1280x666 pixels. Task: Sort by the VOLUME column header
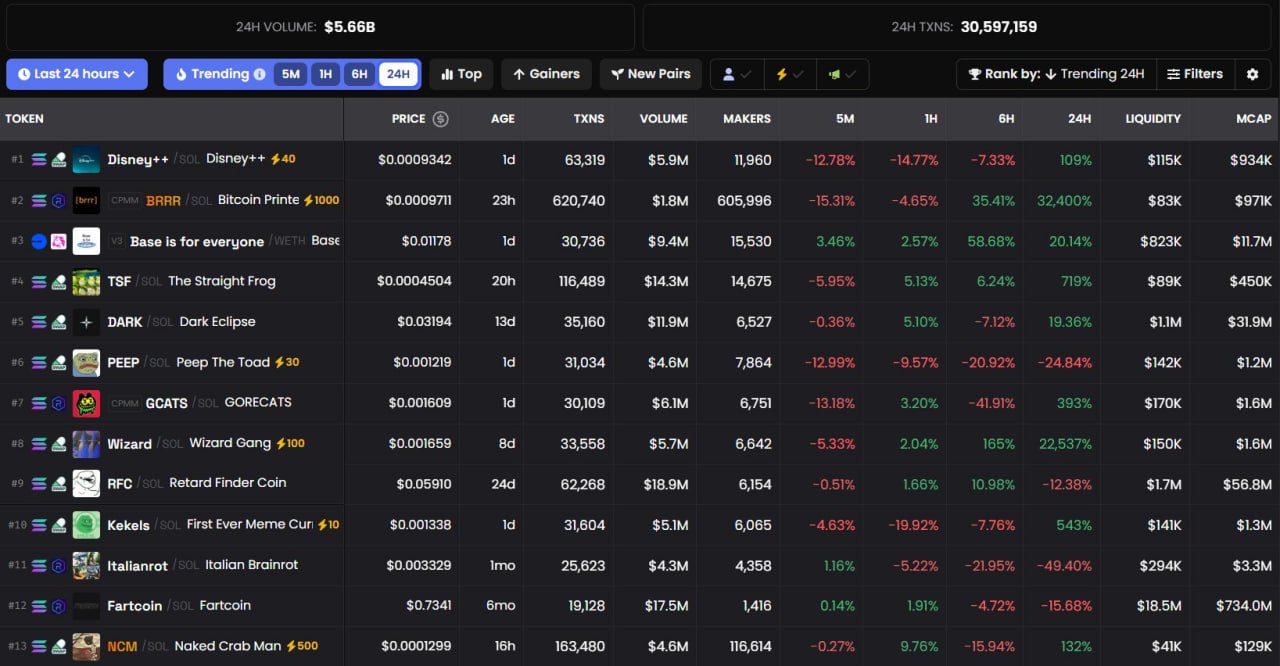(664, 119)
